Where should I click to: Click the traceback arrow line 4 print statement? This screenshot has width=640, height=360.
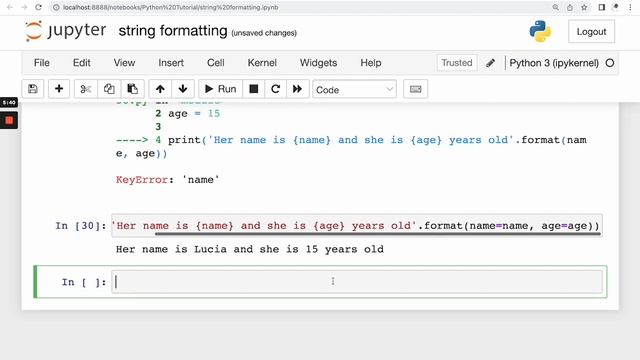[351, 147]
